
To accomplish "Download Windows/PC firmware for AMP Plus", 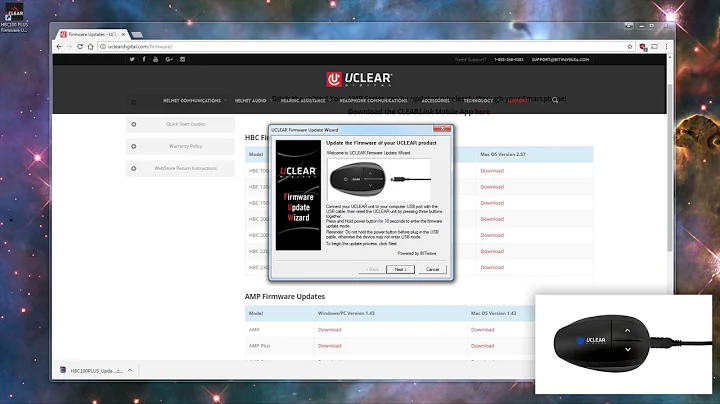I will coord(329,346).
